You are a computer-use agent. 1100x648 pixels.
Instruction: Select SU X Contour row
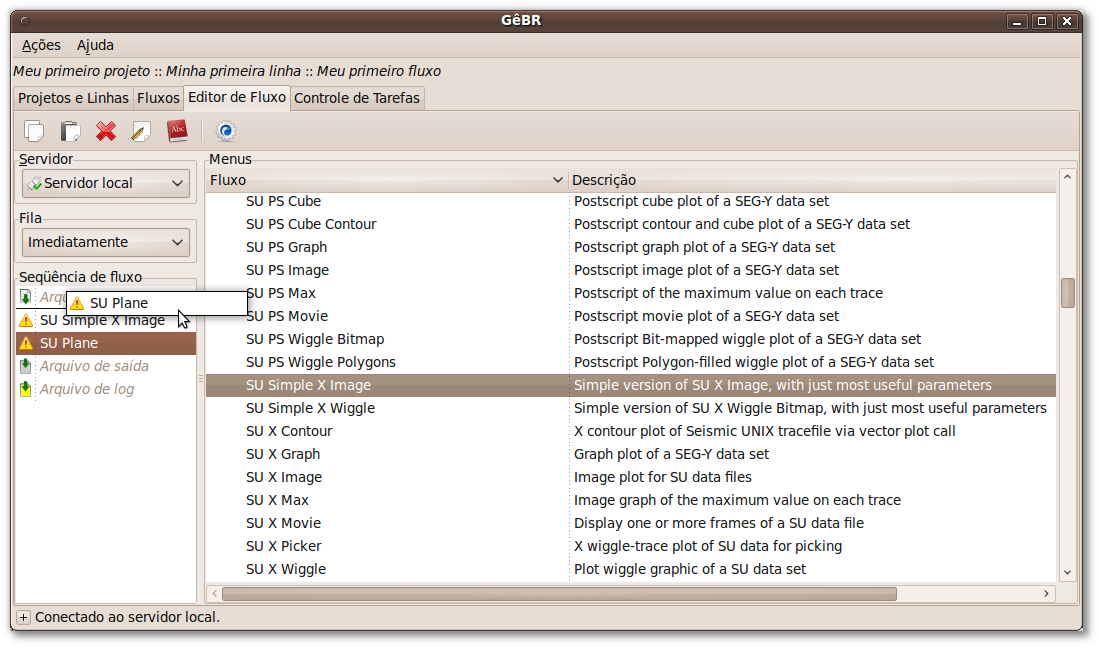[631, 431]
